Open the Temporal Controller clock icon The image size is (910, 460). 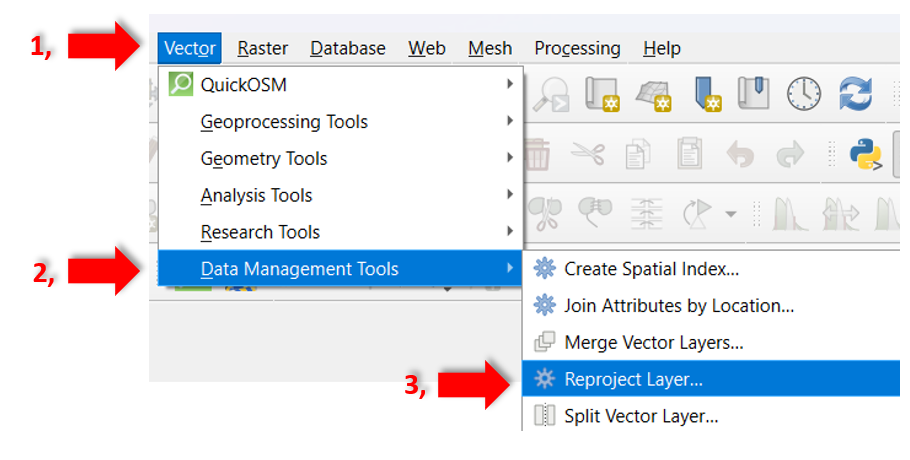(x=803, y=93)
